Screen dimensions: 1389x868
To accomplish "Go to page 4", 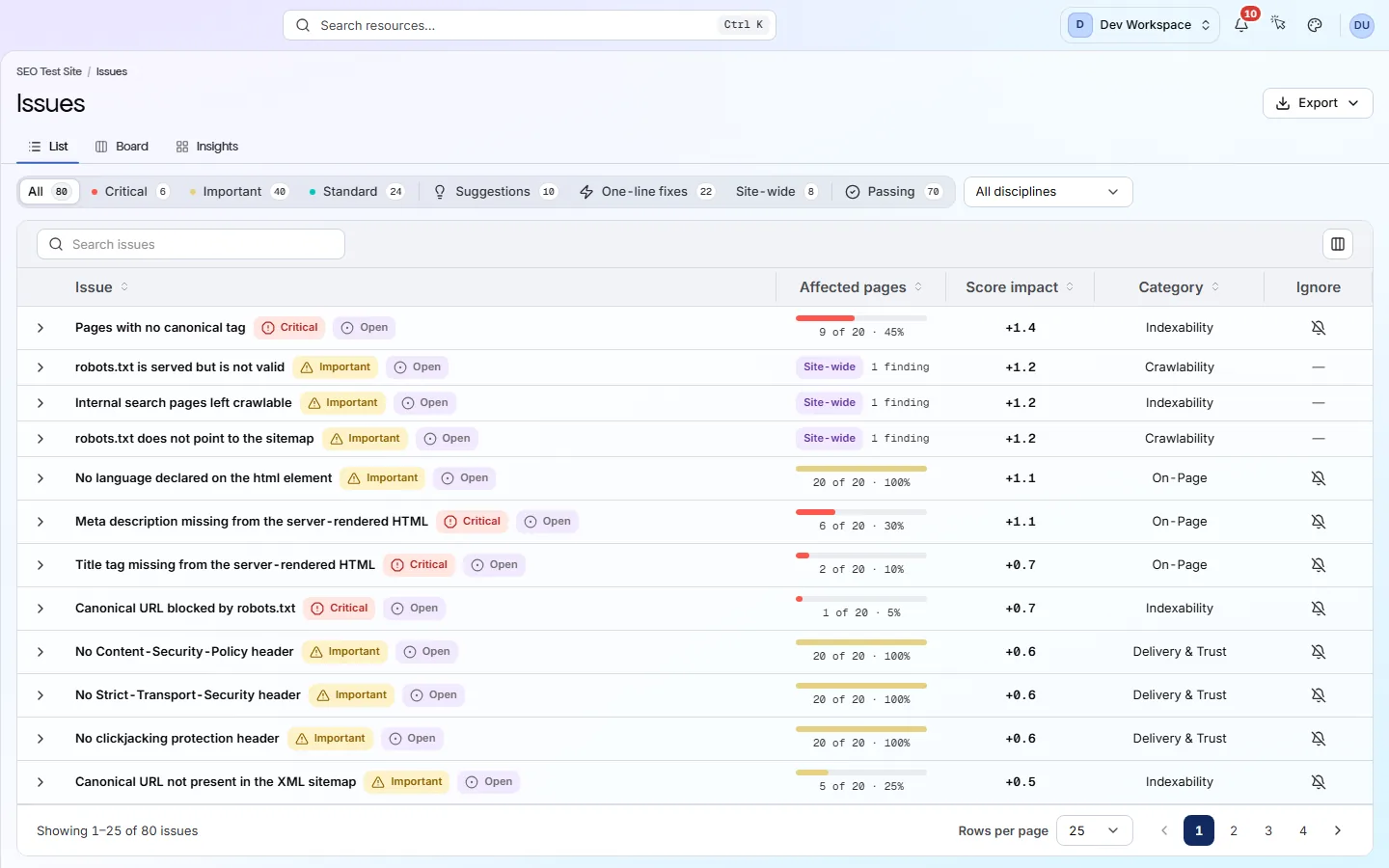I will 1303,830.
